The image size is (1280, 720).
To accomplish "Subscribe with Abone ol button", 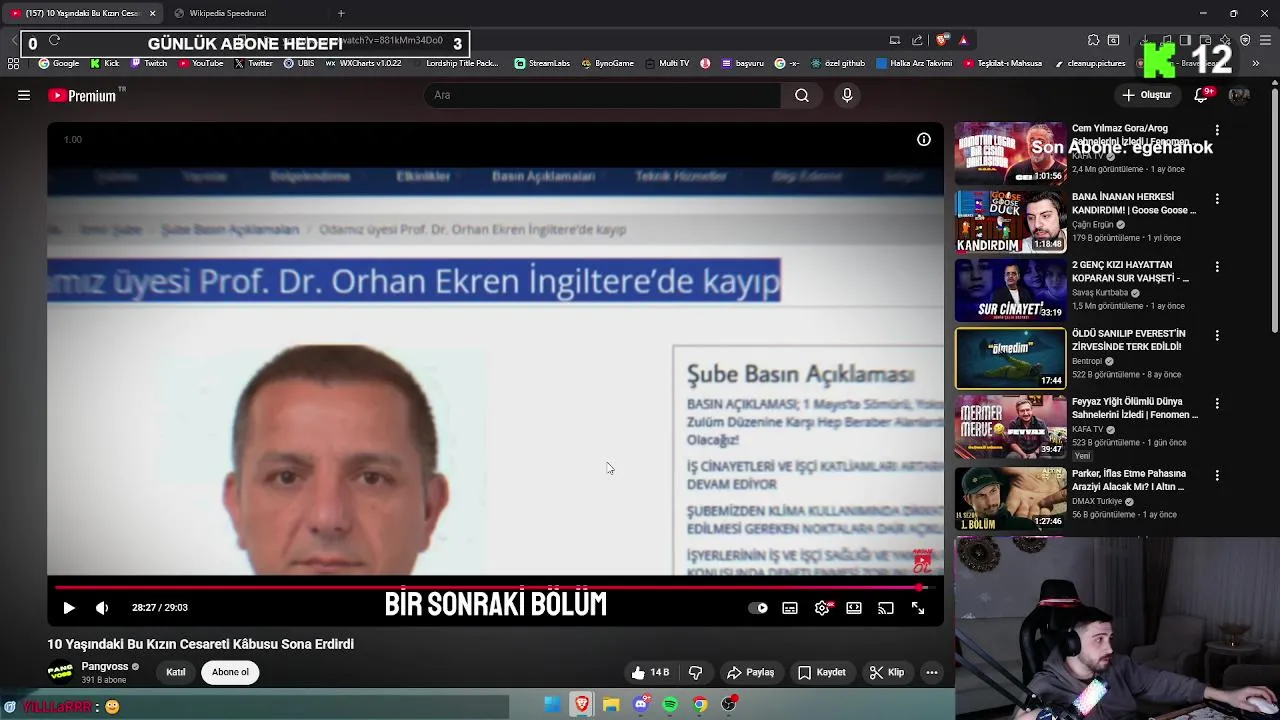I will [x=230, y=672].
